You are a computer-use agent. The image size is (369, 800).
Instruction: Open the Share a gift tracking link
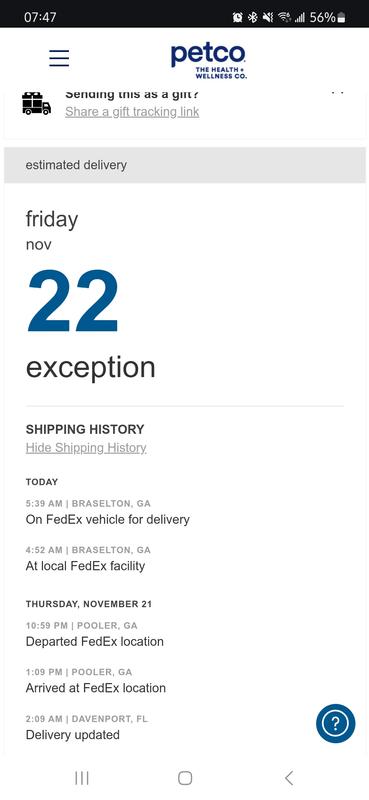click(x=132, y=112)
